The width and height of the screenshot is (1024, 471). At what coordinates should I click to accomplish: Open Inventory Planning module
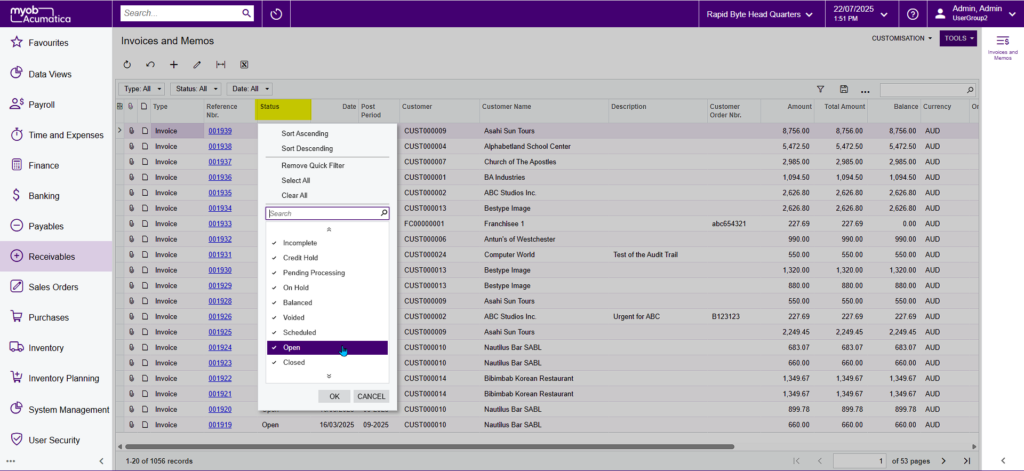(x=63, y=378)
